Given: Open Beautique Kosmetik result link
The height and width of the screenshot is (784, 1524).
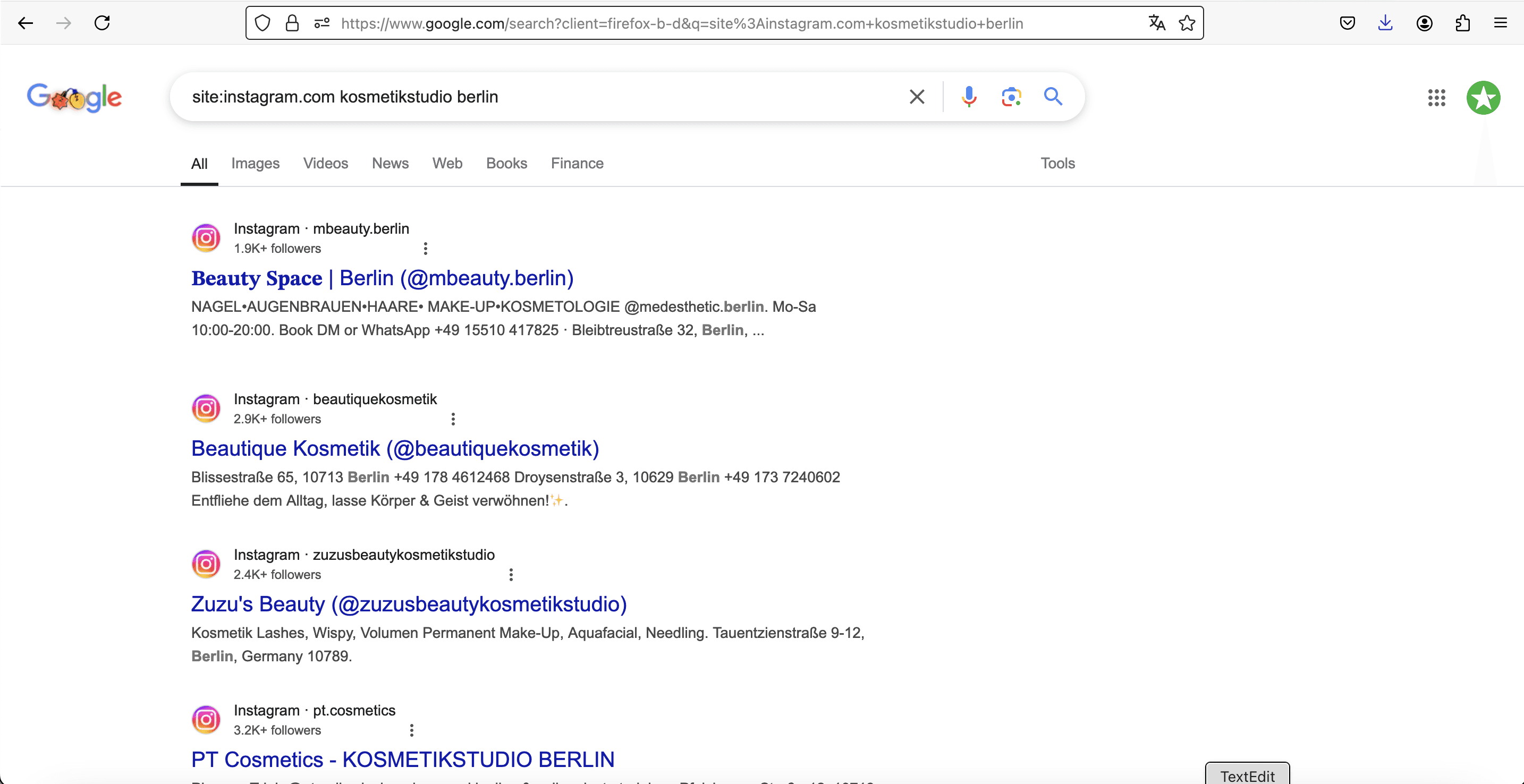Looking at the screenshot, I should pos(395,448).
